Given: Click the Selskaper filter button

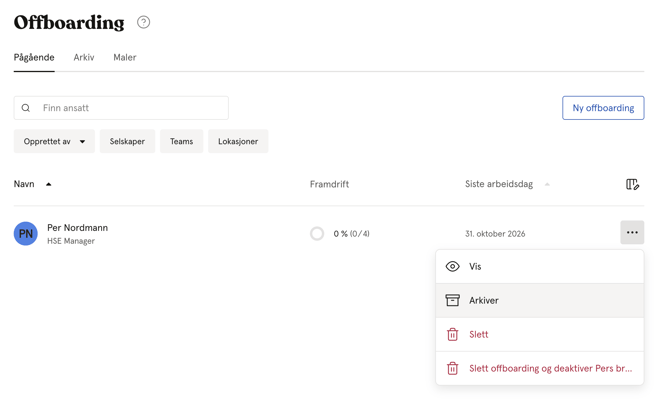Looking at the screenshot, I should (127, 141).
